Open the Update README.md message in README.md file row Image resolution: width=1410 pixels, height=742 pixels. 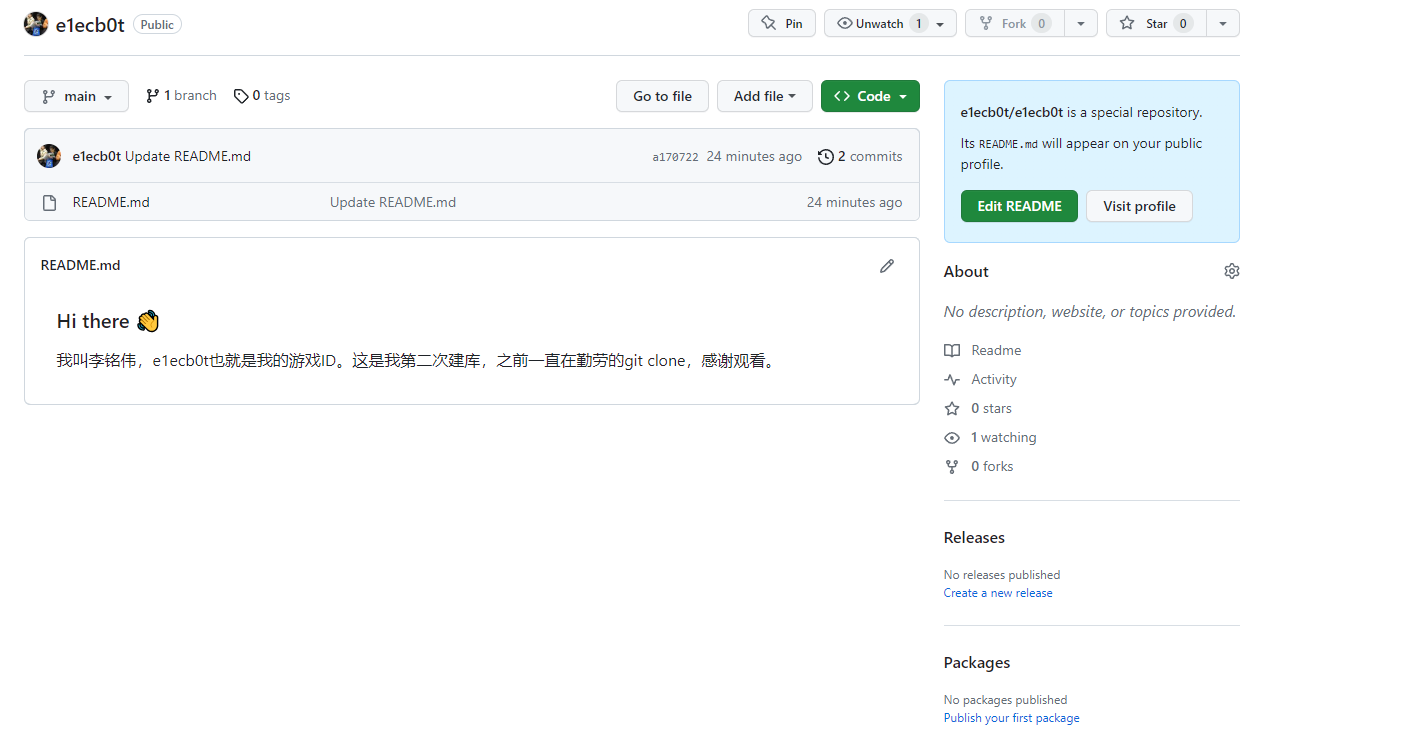(x=393, y=202)
